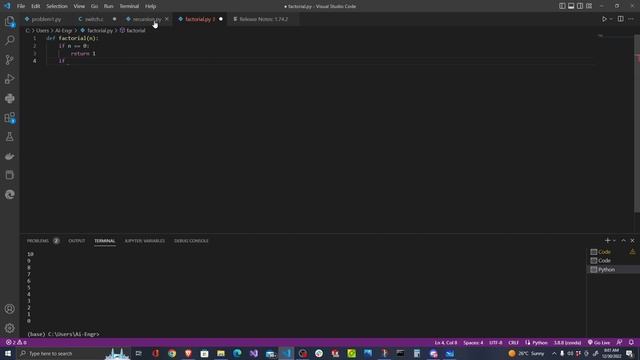Viewport: 640px width, 360px height.
Task: Open the notifications bell in status bar
Action: point(631,342)
